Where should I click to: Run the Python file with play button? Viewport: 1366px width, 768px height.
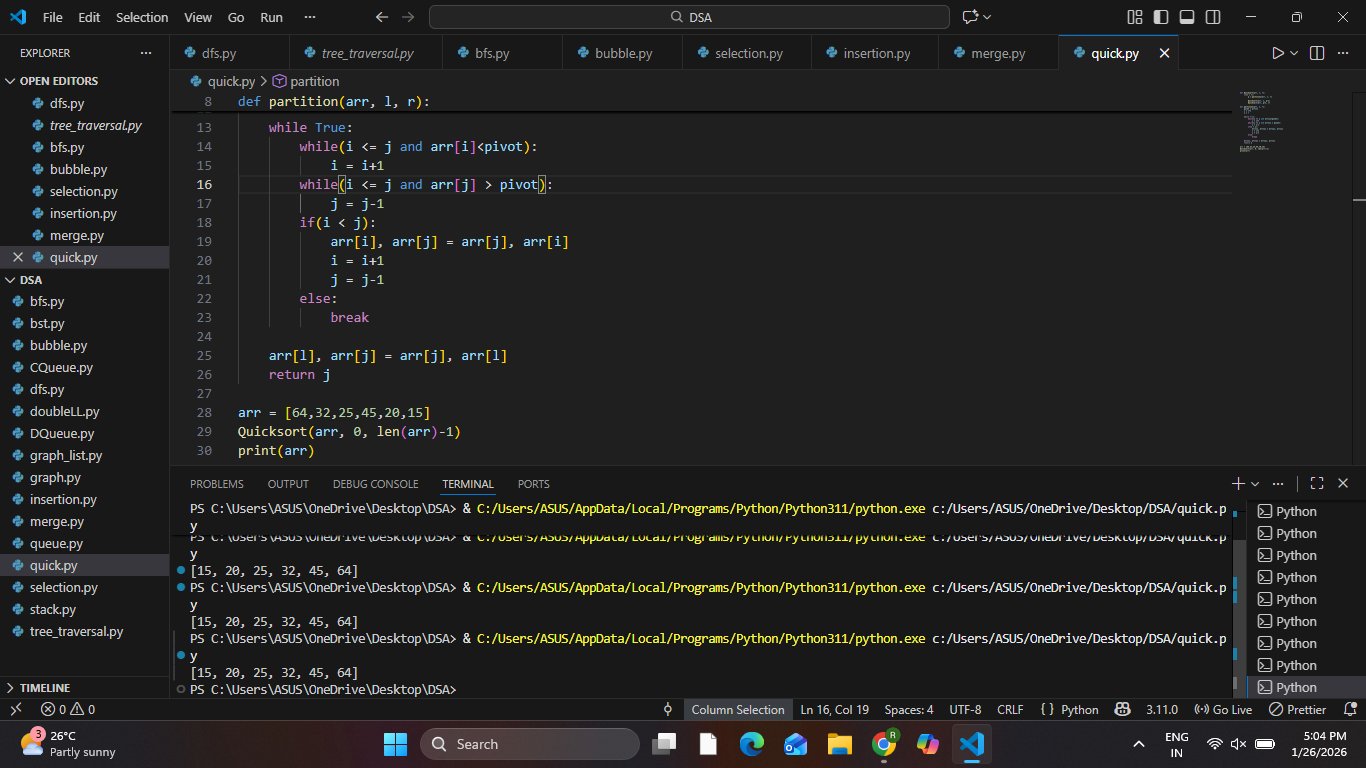(x=1277, y=53)
